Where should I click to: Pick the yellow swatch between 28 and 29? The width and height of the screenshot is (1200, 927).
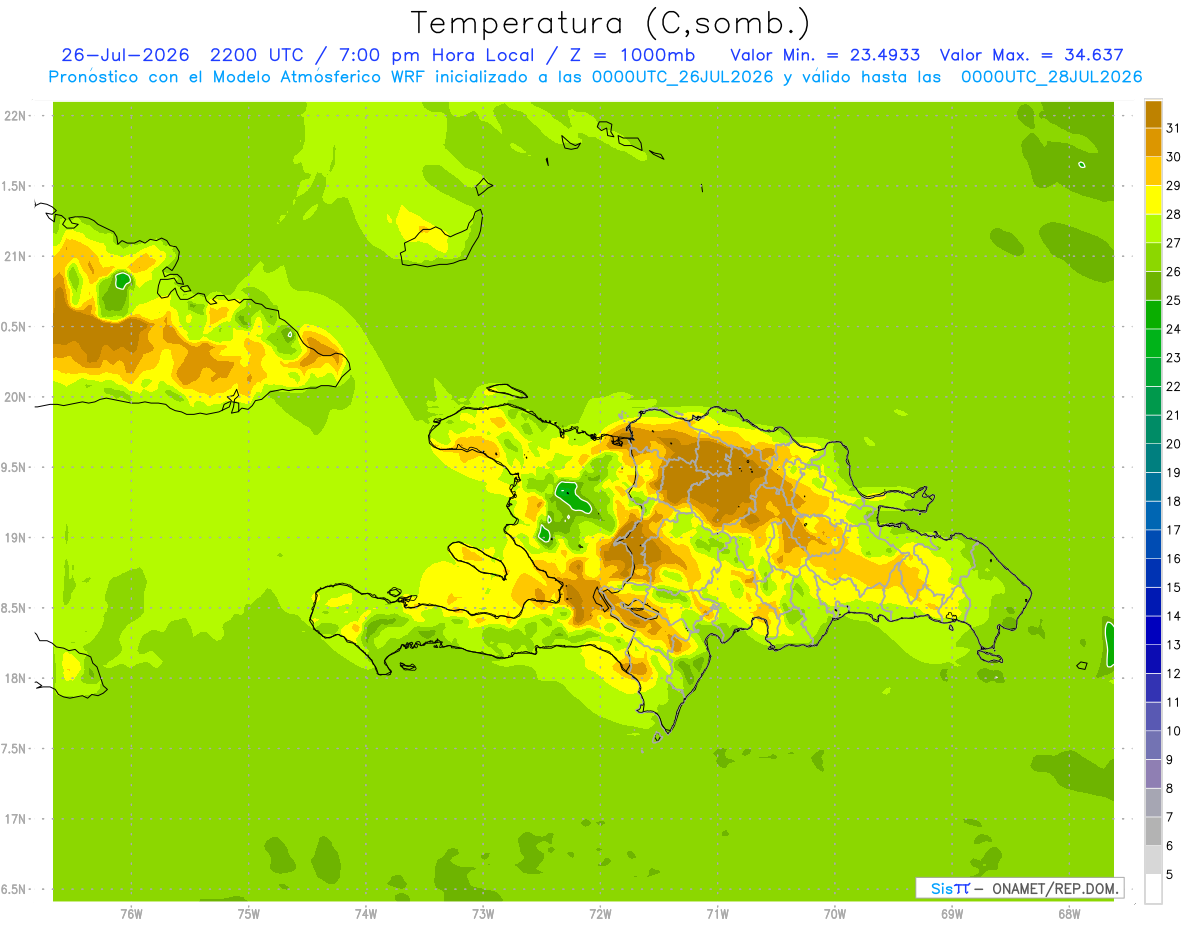tap(1153, 200)
